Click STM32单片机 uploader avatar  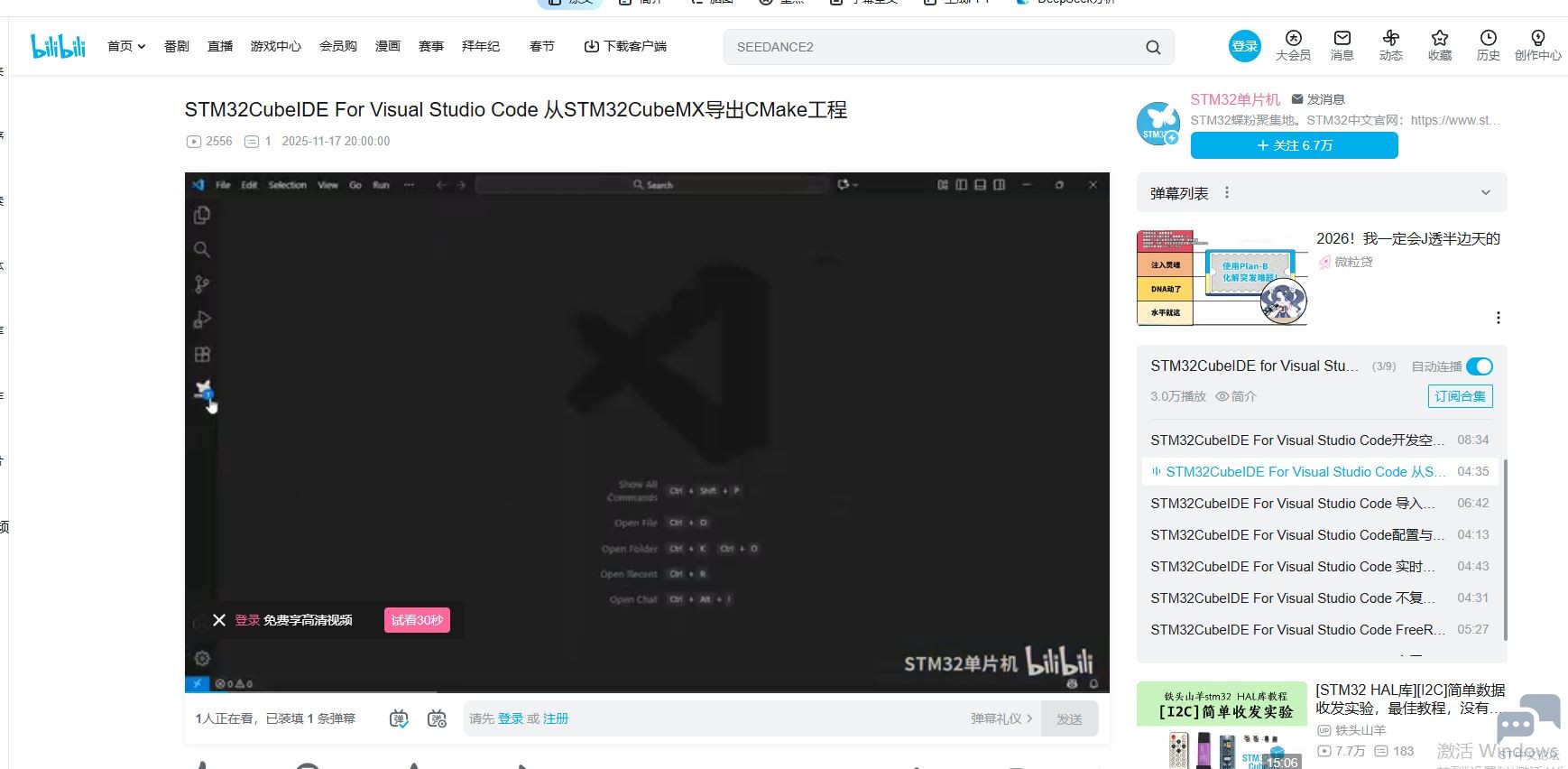(x=1158, y=124)
